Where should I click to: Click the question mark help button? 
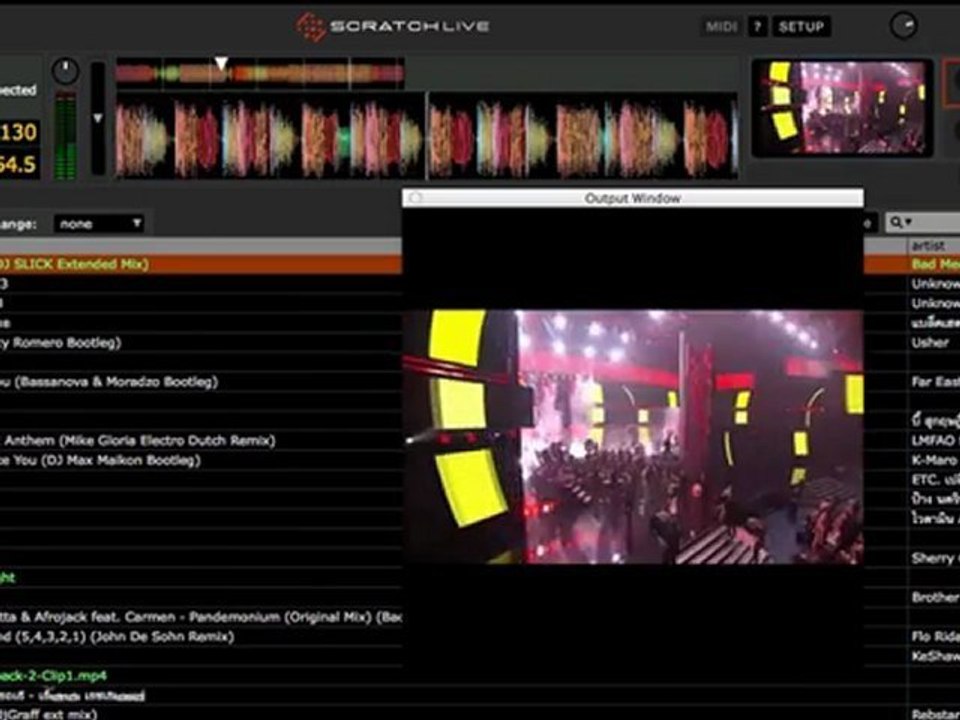click(759, 27)
